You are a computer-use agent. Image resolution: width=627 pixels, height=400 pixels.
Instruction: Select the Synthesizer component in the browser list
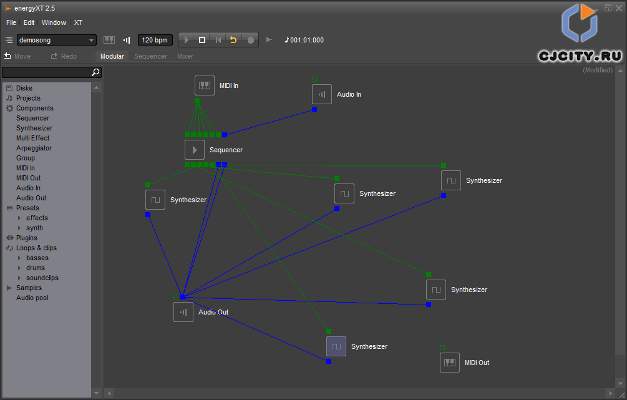[x=34, y=128]
